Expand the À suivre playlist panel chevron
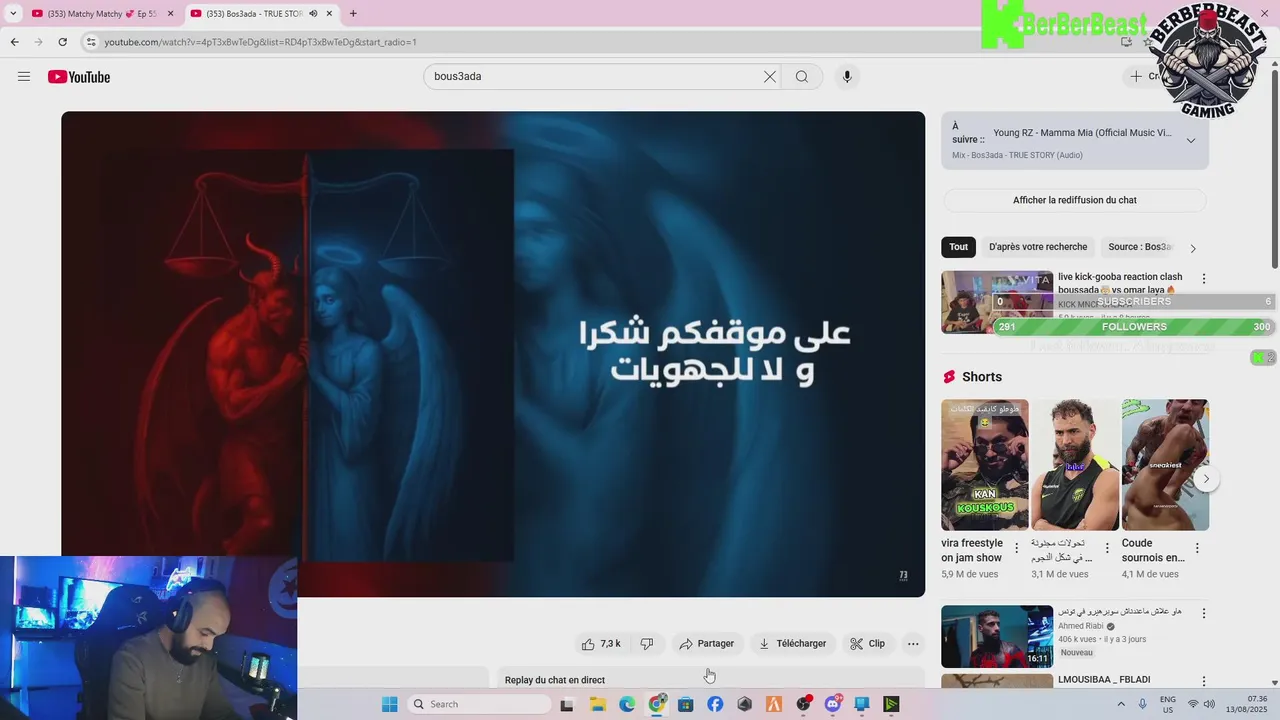Image resolution: width=1280 pixels, height=720 pixels. click(x=1191, y=141)
